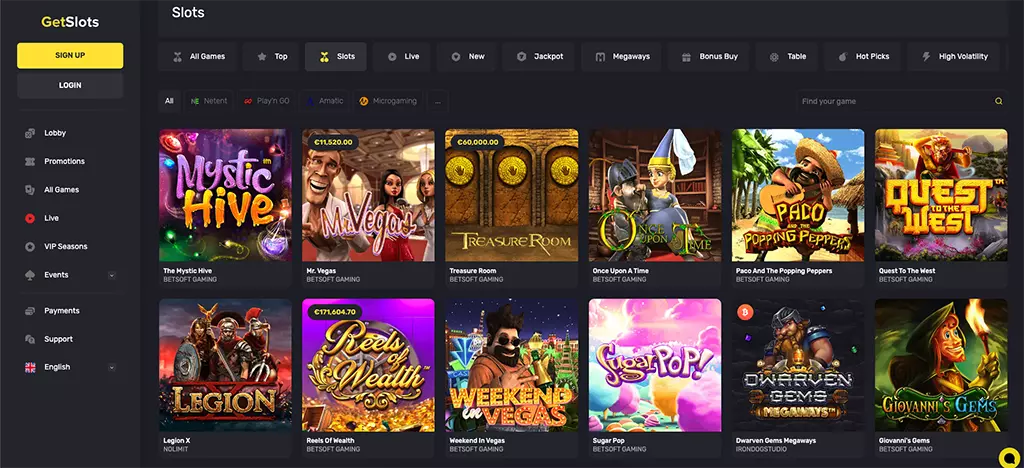This screenshot has width=1024, height=468.
Task: Open the Legion X game thumbnail
Action: click(x=225, y=366)
